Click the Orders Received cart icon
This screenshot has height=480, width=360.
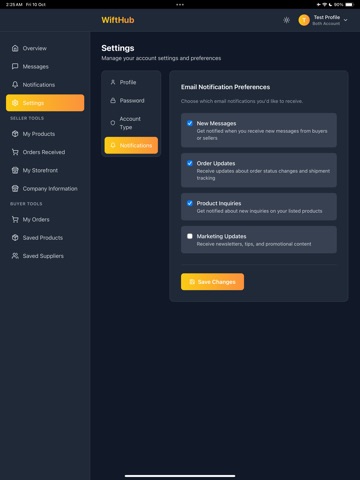[15, 152]
